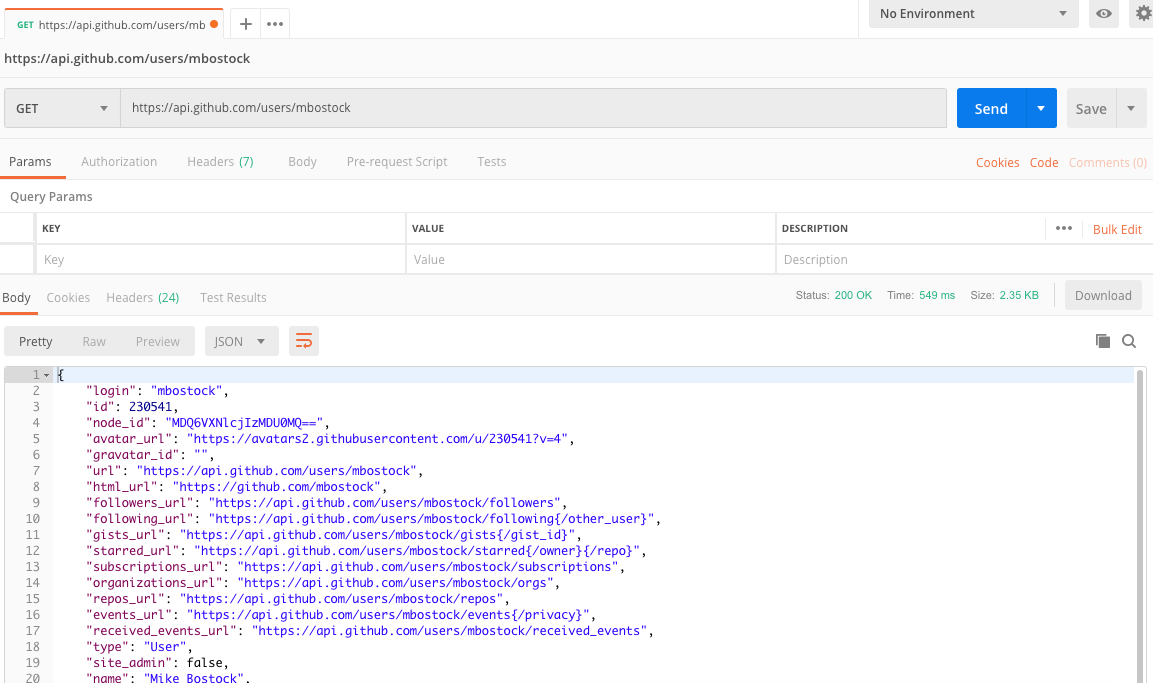Expand Send button dropdown arrow

pos(1040,108)
